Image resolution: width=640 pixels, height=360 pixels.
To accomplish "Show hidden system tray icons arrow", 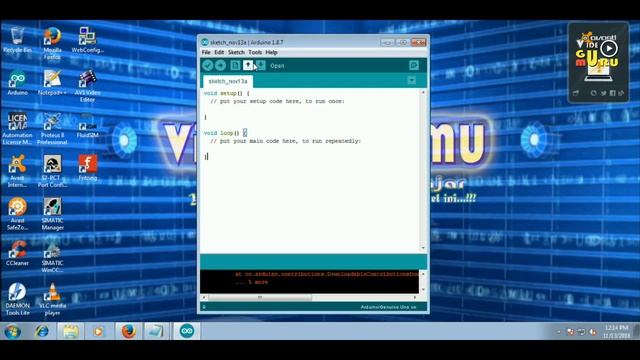I will [x=559, y=332].
